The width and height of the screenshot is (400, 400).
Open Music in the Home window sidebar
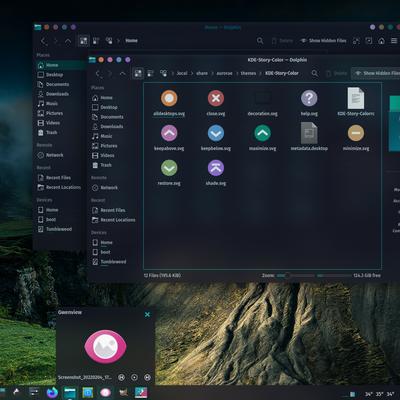[x=48, y=104]
